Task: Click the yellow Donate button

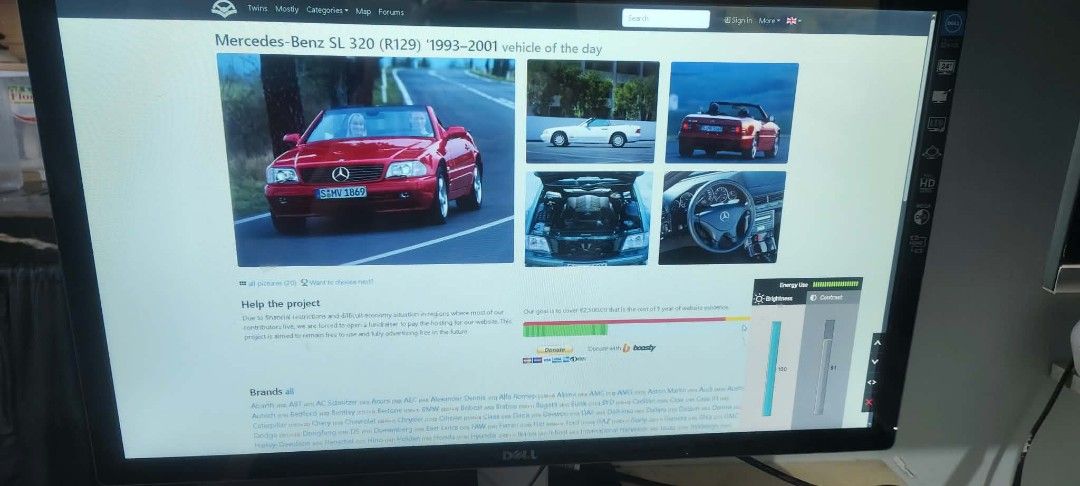Action: point(554,350)
